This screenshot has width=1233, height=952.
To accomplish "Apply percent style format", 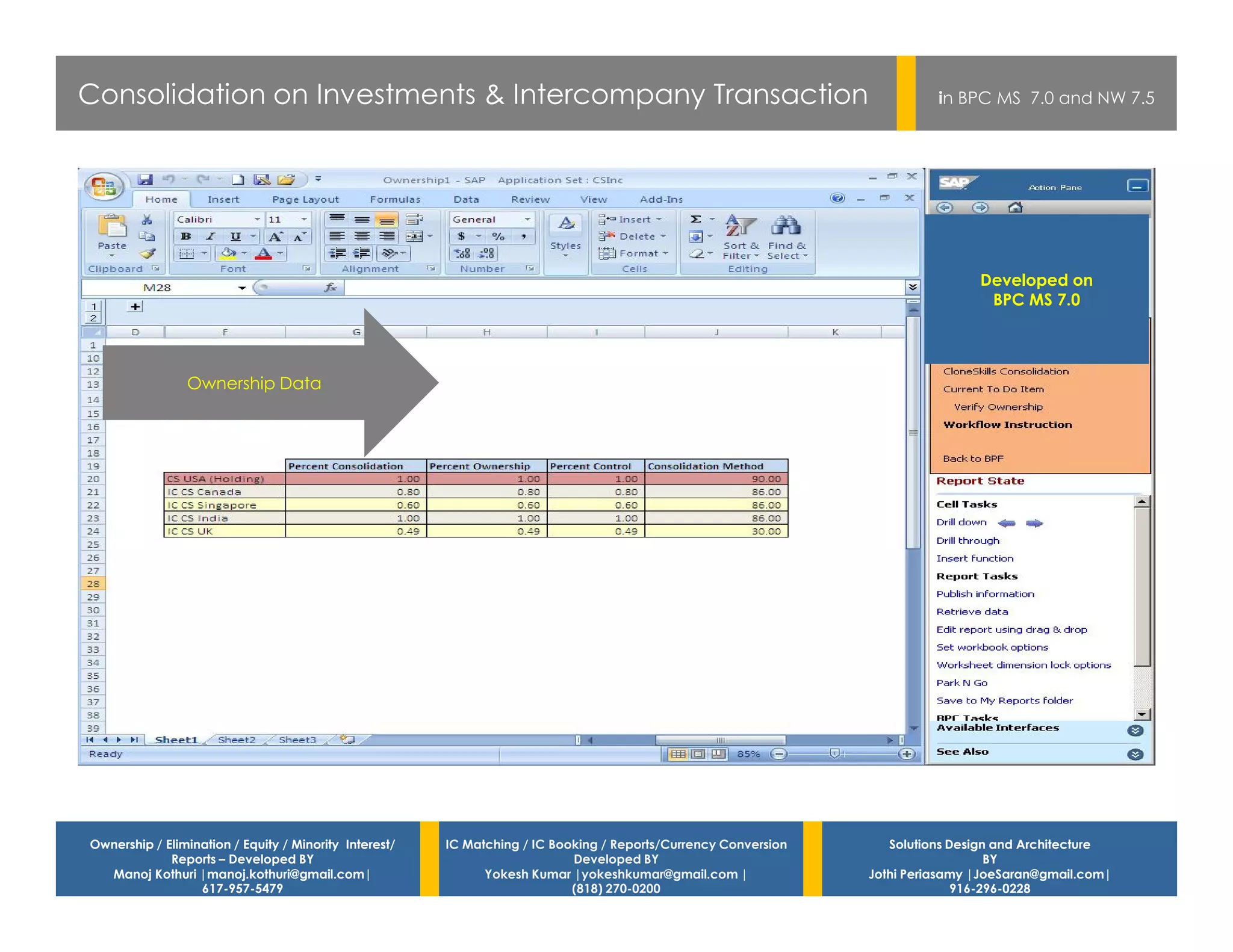I will (498, 236).
